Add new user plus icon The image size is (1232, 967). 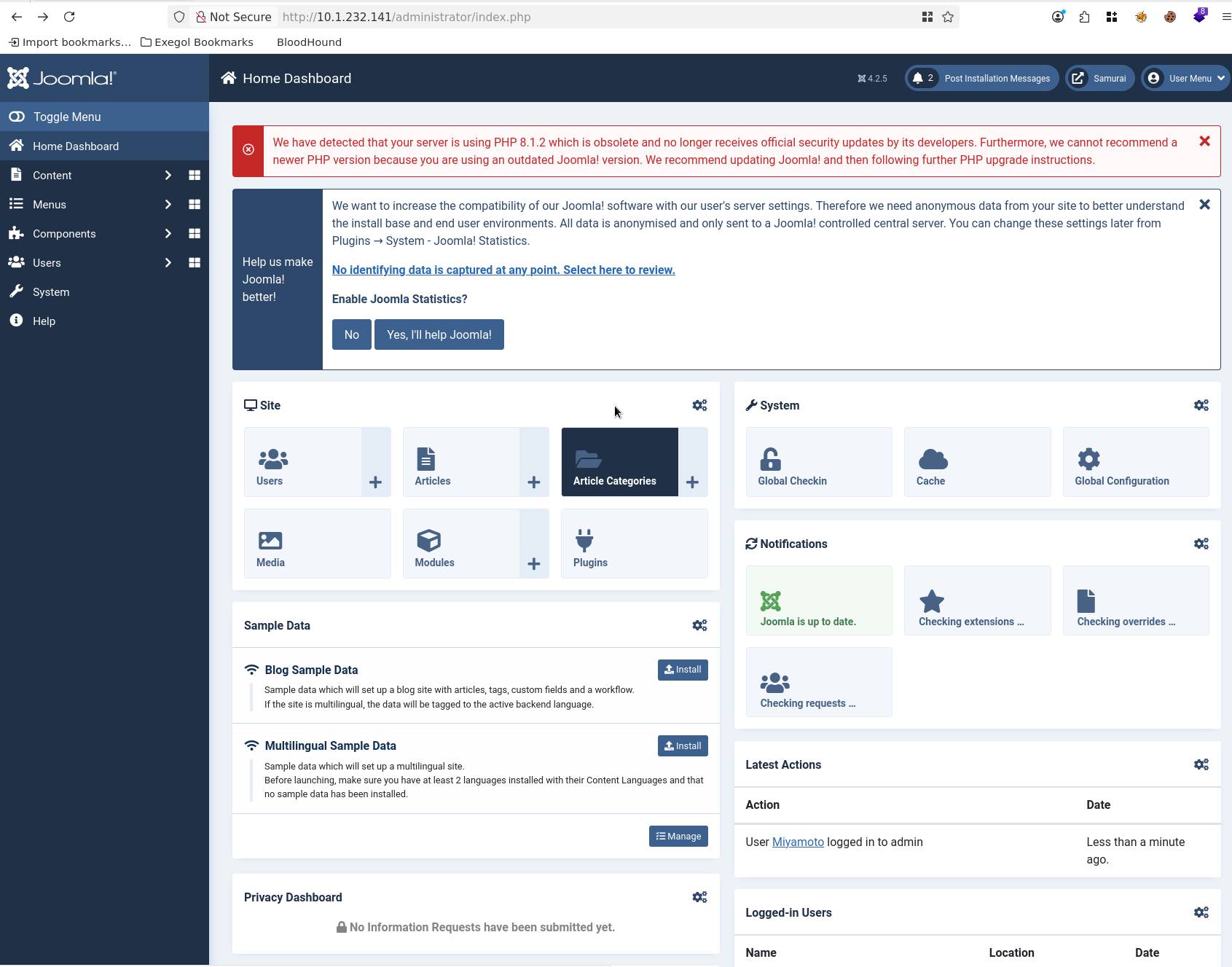(x=376, y=462)
